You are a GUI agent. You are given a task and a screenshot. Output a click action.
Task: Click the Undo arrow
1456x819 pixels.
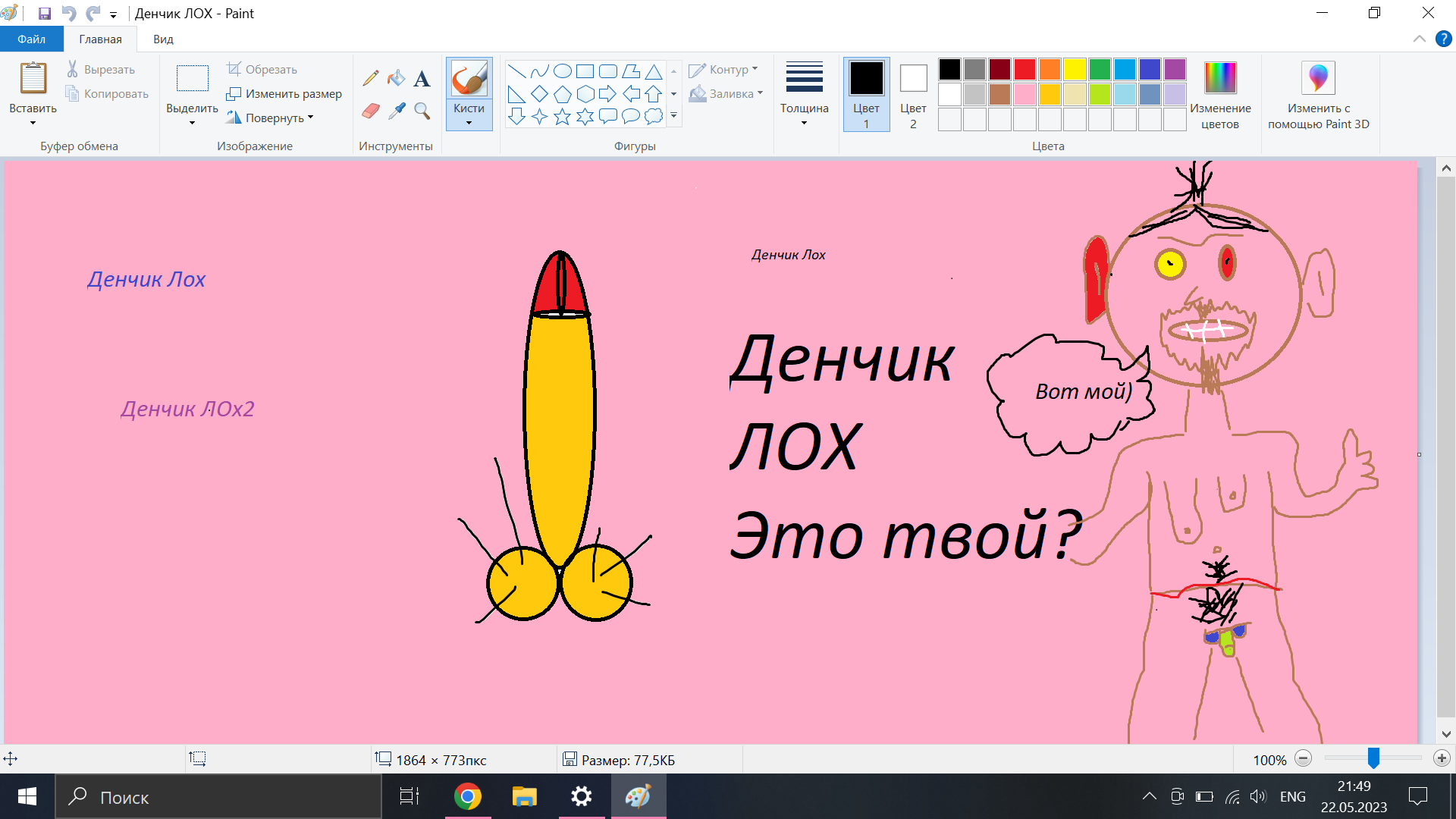pyautogui.click(x=68, y=14)
